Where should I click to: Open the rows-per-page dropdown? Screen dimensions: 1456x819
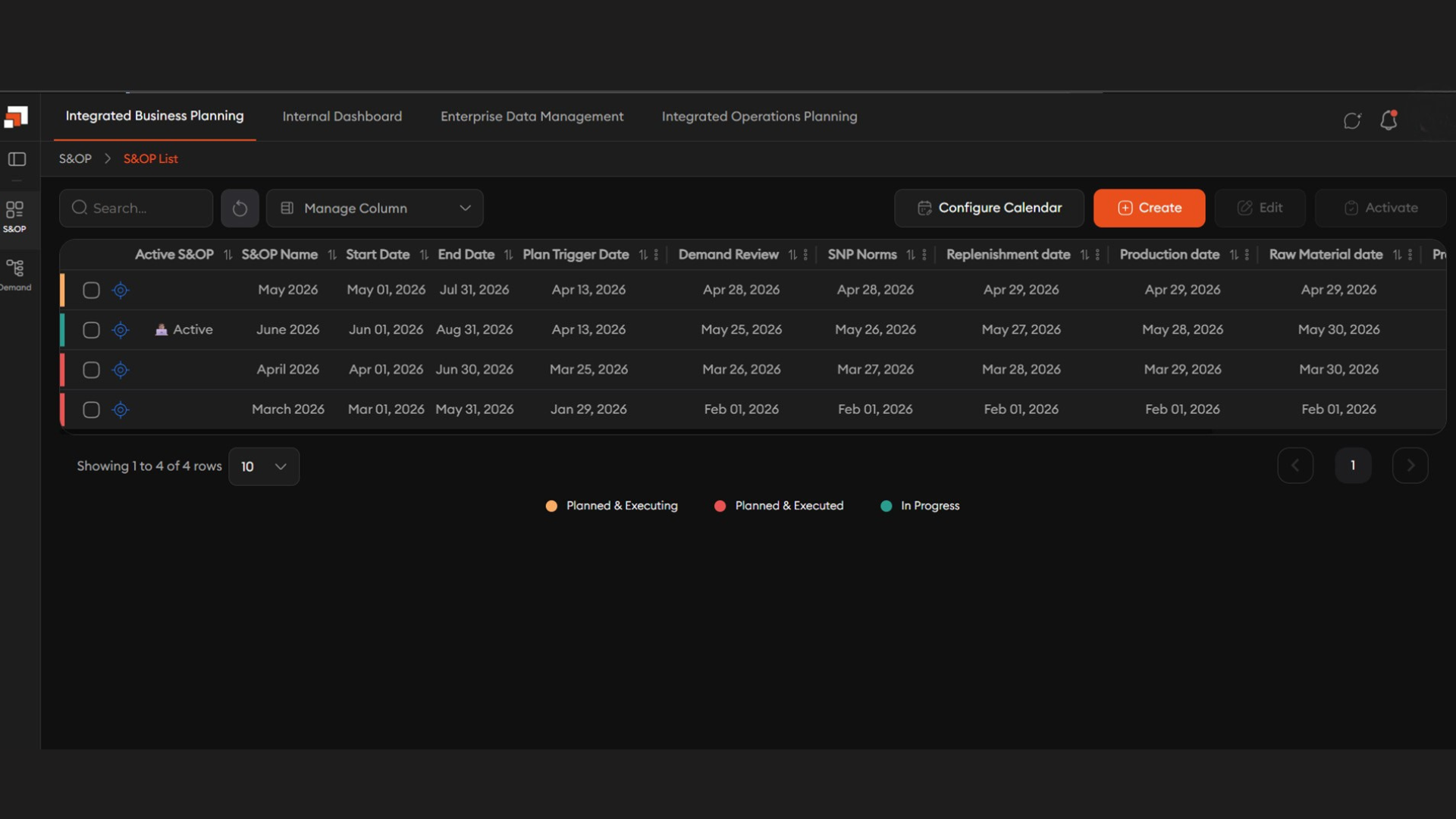[x=264, y=466]
